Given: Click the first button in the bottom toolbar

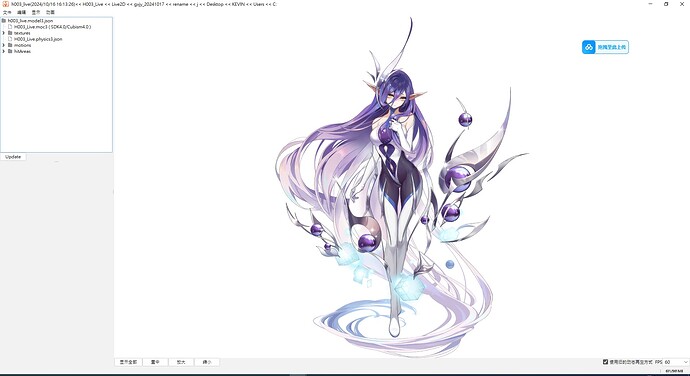Looking at the screenshot, I should 128,362.
